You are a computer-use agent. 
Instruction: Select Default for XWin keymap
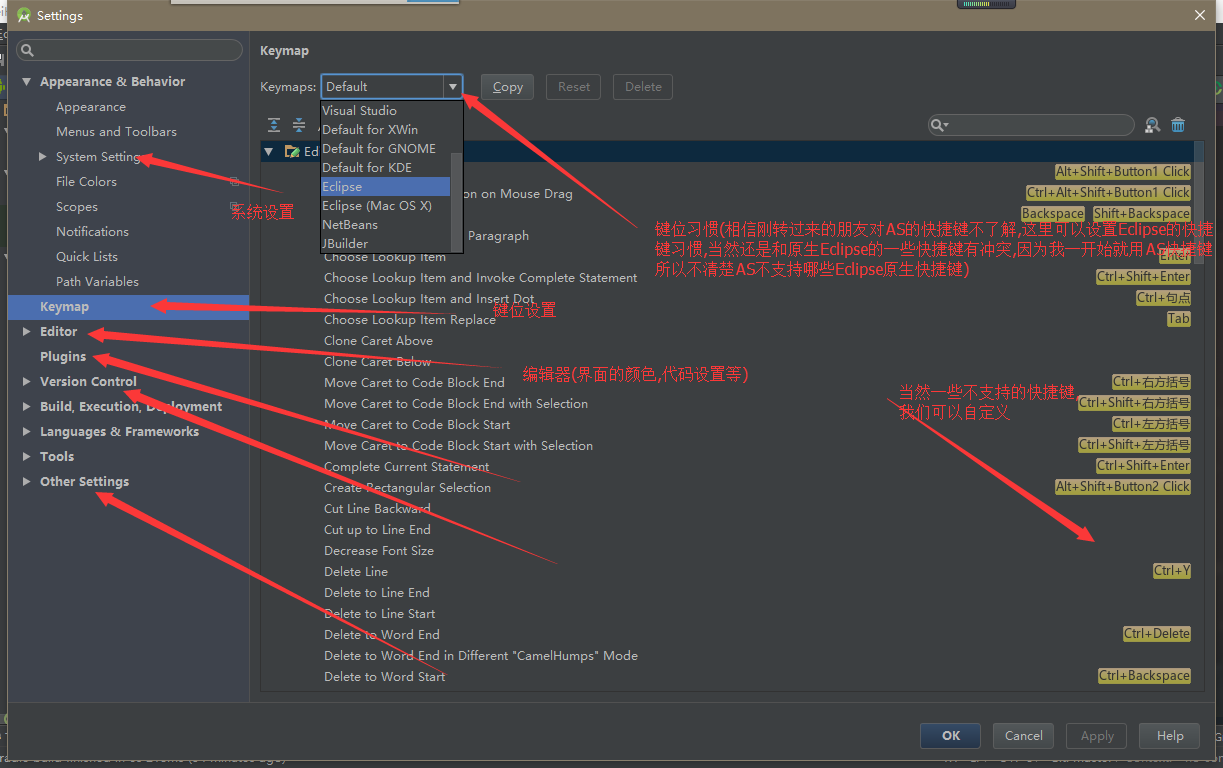(x=385, y=130)
